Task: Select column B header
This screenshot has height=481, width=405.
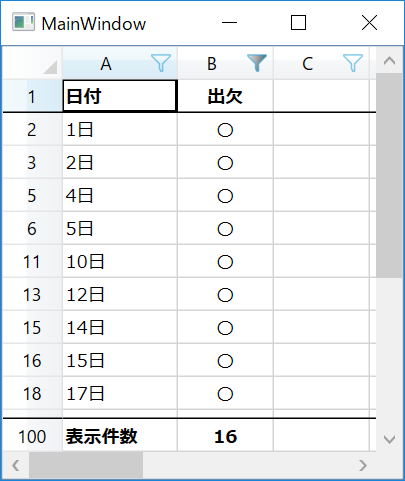Action: [x=225, y=63]
